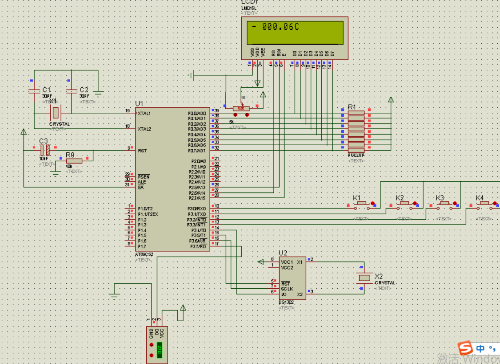Screen dimensions: 500x364
Task: Click the LCD display screen component
Action: coord(295,38)
